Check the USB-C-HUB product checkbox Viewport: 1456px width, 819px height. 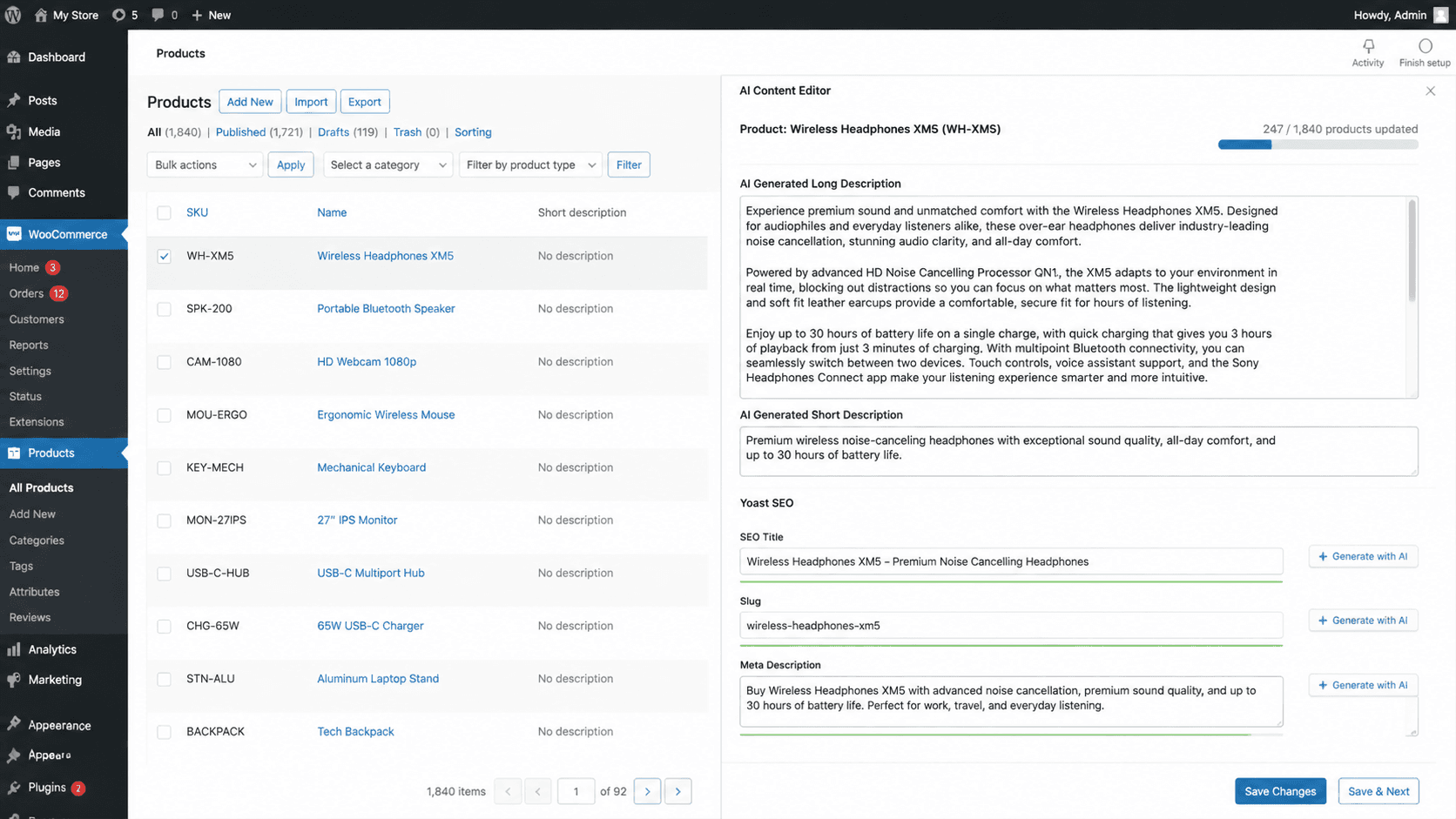164,574
